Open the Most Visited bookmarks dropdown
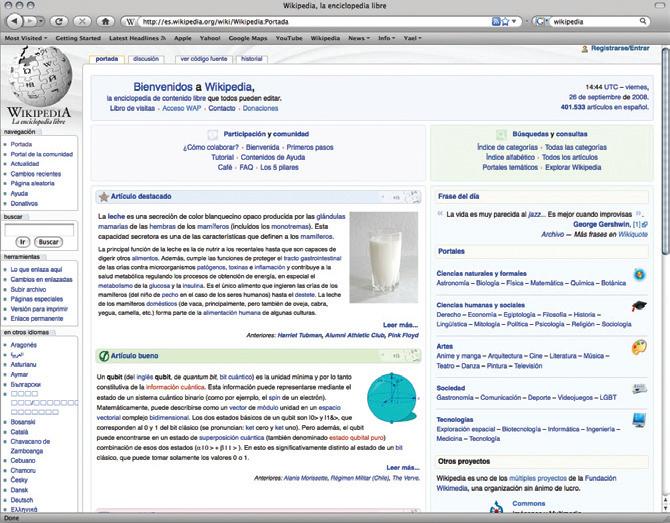Screen dimensions: 670x523 tap(26, 38)
